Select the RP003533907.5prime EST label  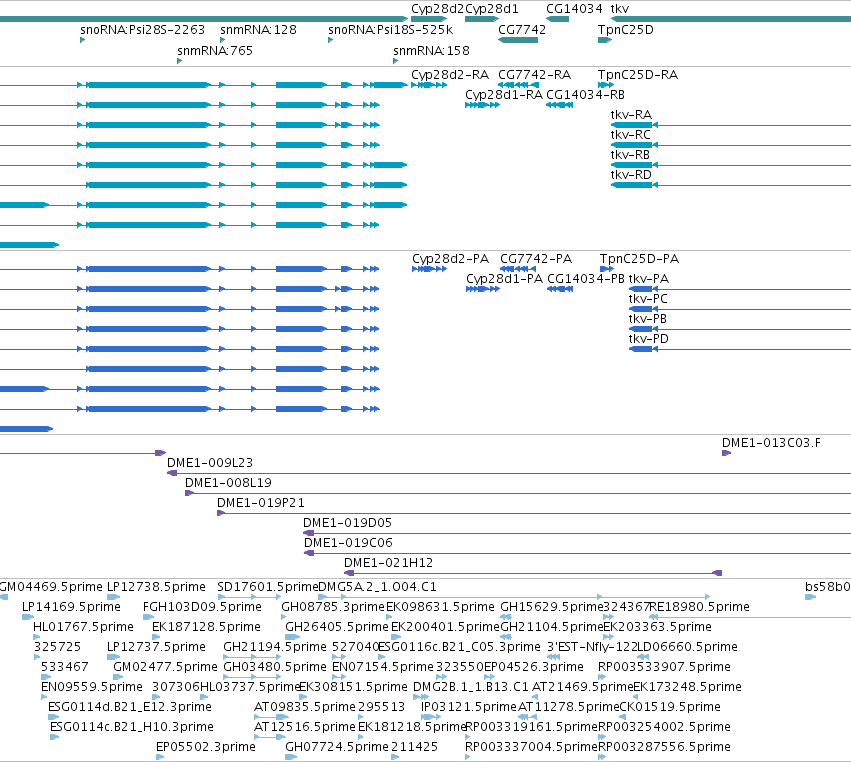pos(664,668)
